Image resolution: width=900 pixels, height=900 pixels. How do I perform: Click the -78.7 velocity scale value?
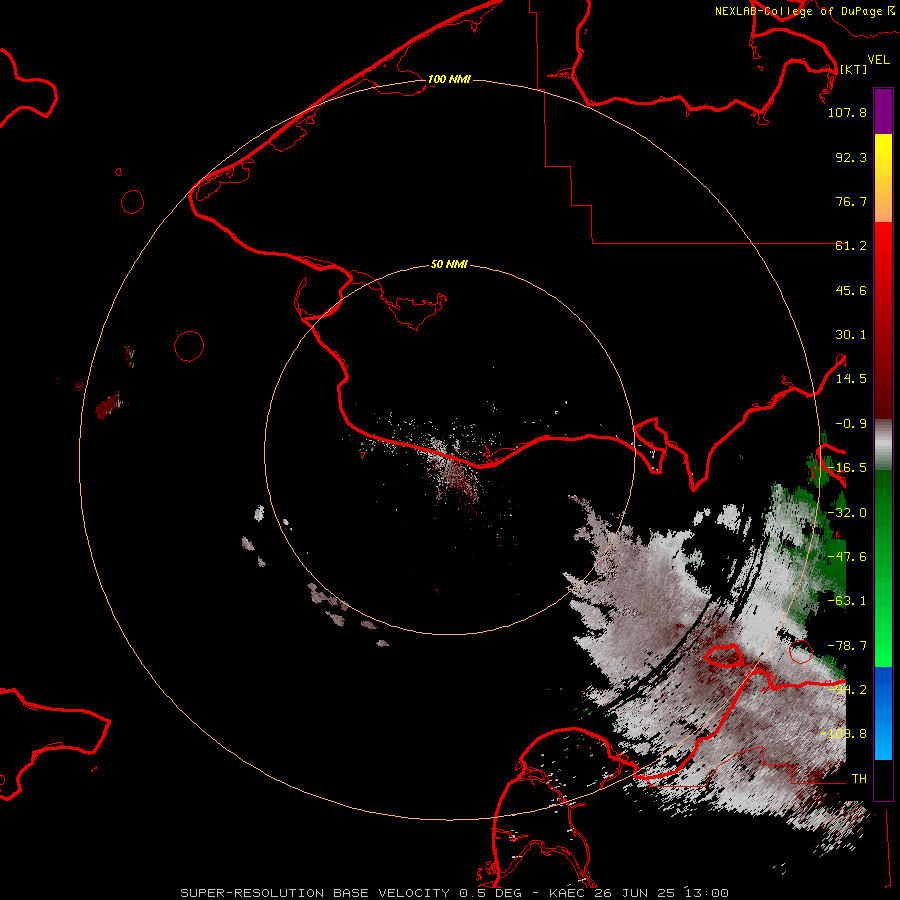tap(847, 646)
